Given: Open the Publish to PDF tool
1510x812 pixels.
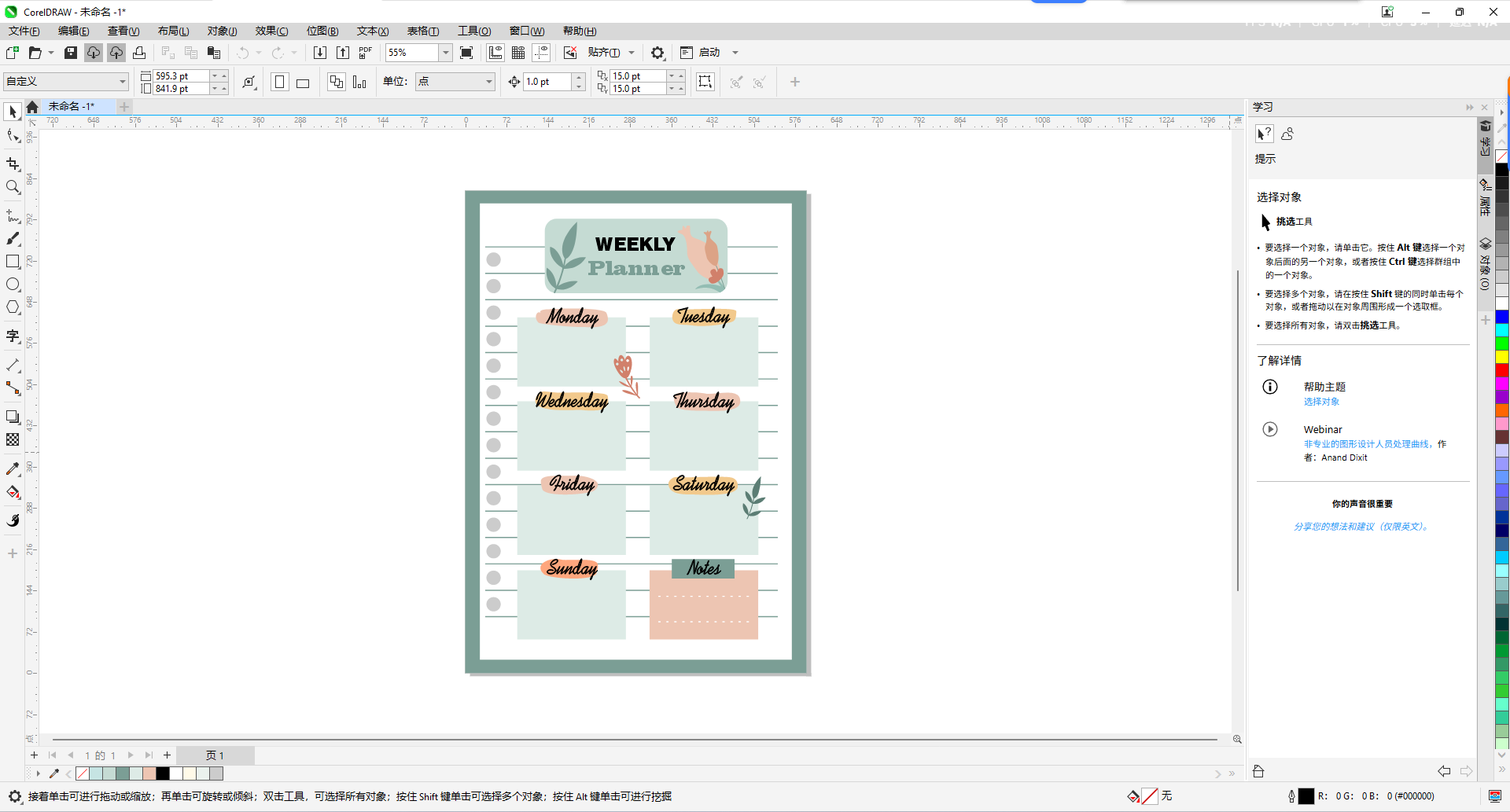Looking at the screenshot, I should (x=364, y=52).
